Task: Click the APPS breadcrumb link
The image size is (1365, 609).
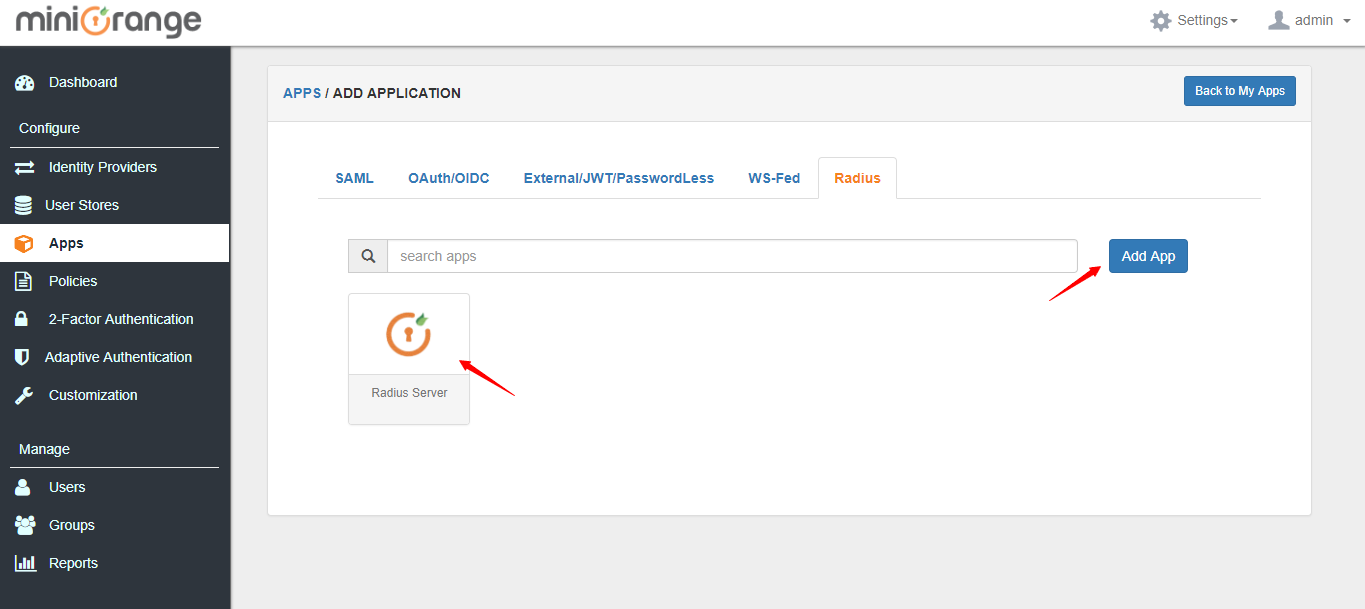Action: 302,93
